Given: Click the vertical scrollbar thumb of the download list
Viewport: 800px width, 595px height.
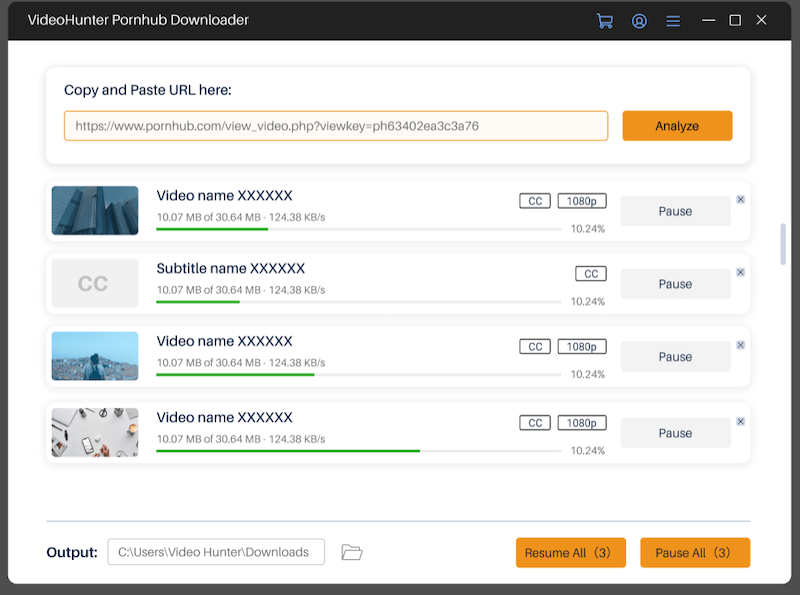Looking at the screenshot, I should pyautogui.click(x=783, y=244).
